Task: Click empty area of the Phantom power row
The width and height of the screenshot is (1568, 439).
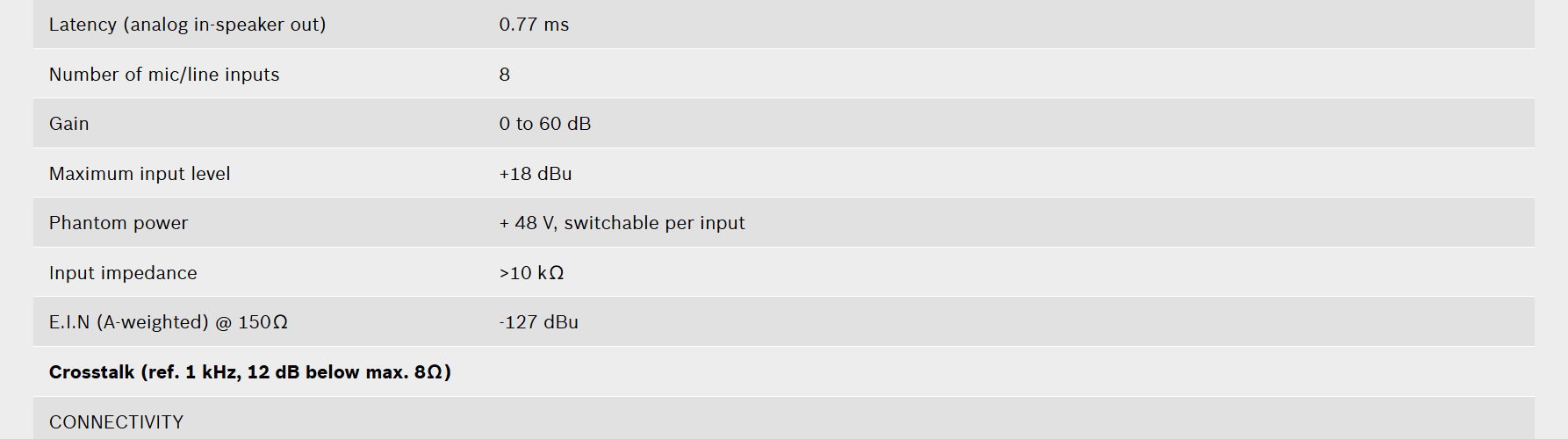Action: tap(1141, 223)
